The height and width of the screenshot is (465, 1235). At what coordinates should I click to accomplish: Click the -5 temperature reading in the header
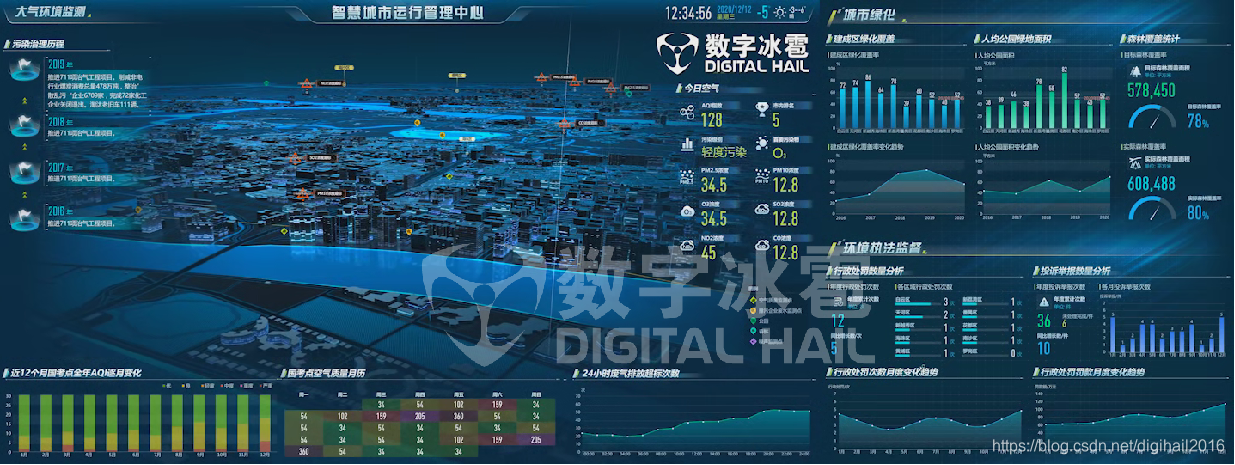tap(764, 13)
